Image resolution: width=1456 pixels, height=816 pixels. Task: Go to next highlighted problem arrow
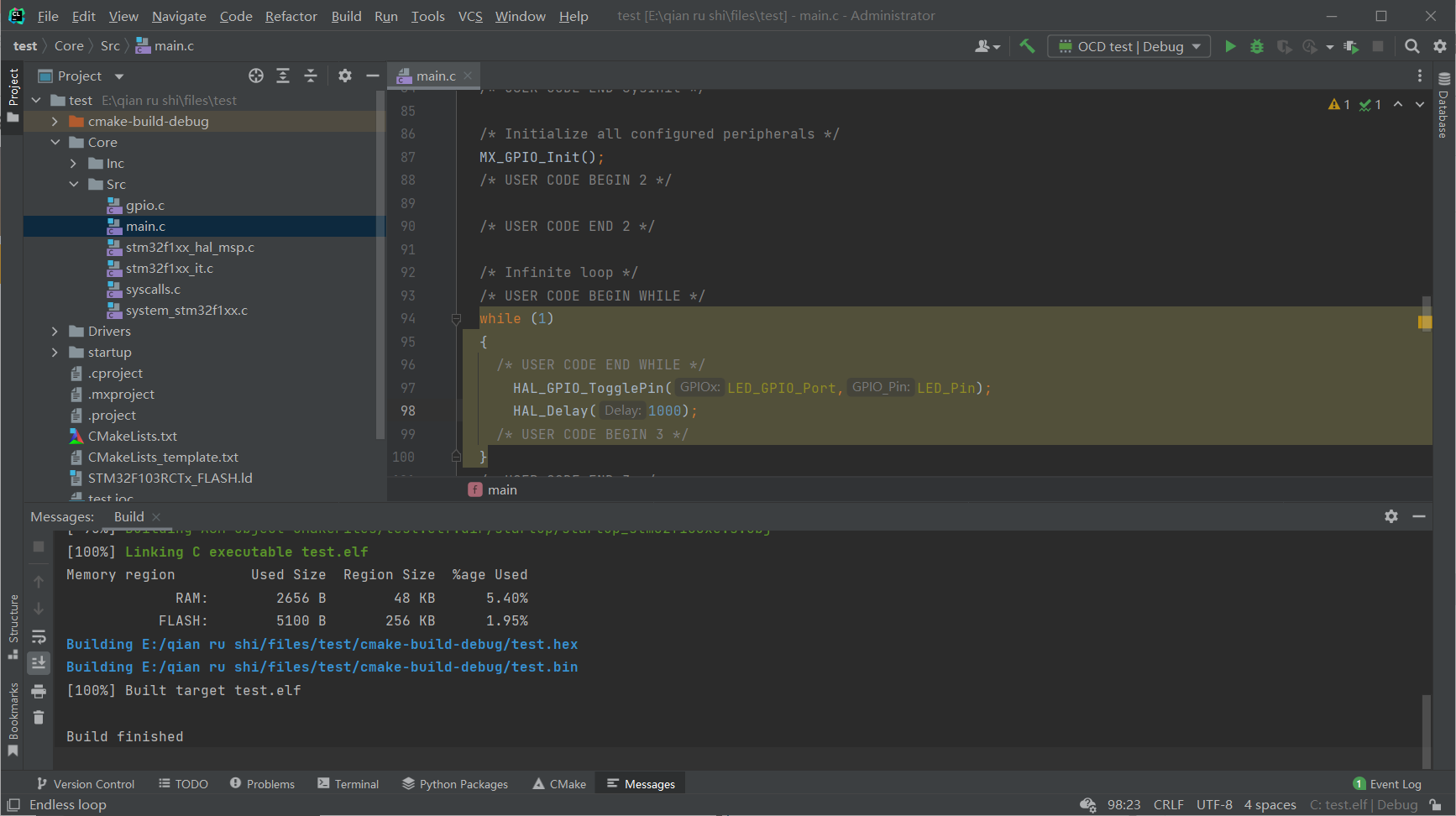pyautogui.click(x=1420, y=104)
